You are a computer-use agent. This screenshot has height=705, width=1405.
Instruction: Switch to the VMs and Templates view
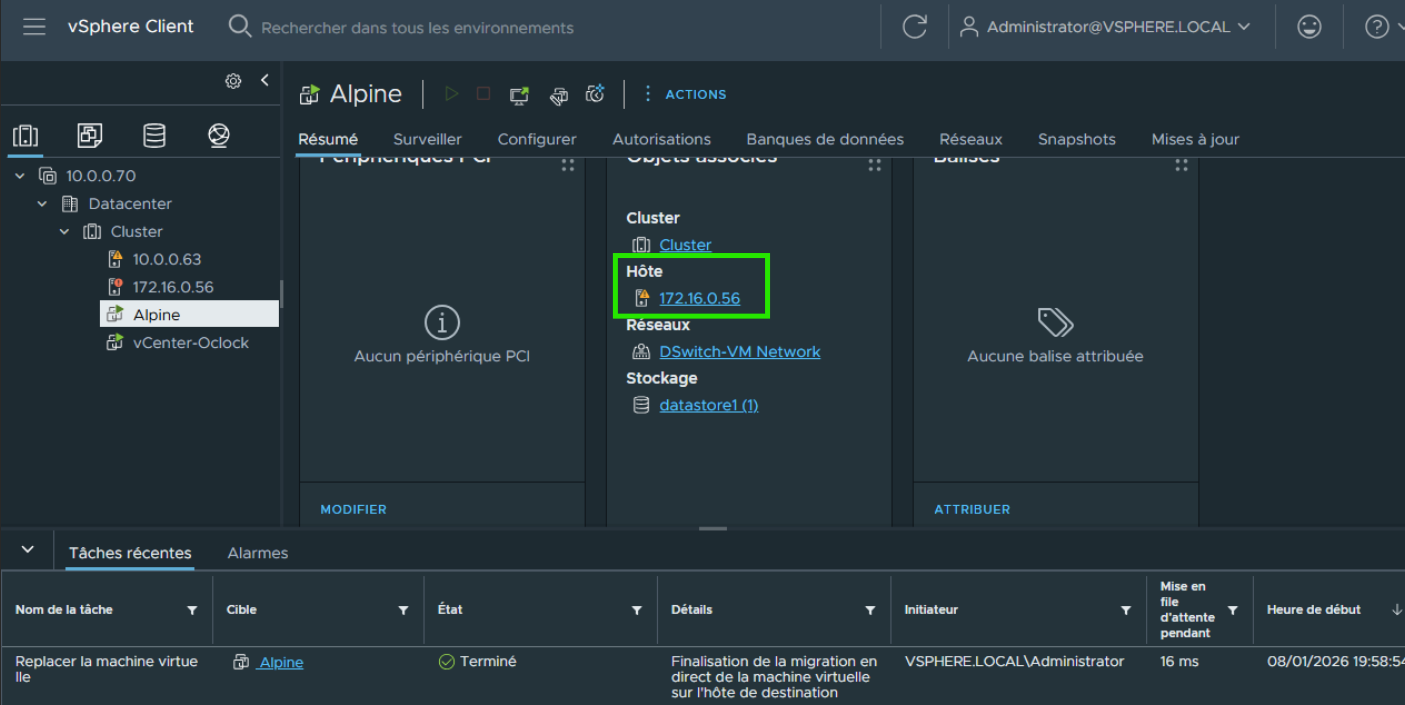[x=90, y=136]
